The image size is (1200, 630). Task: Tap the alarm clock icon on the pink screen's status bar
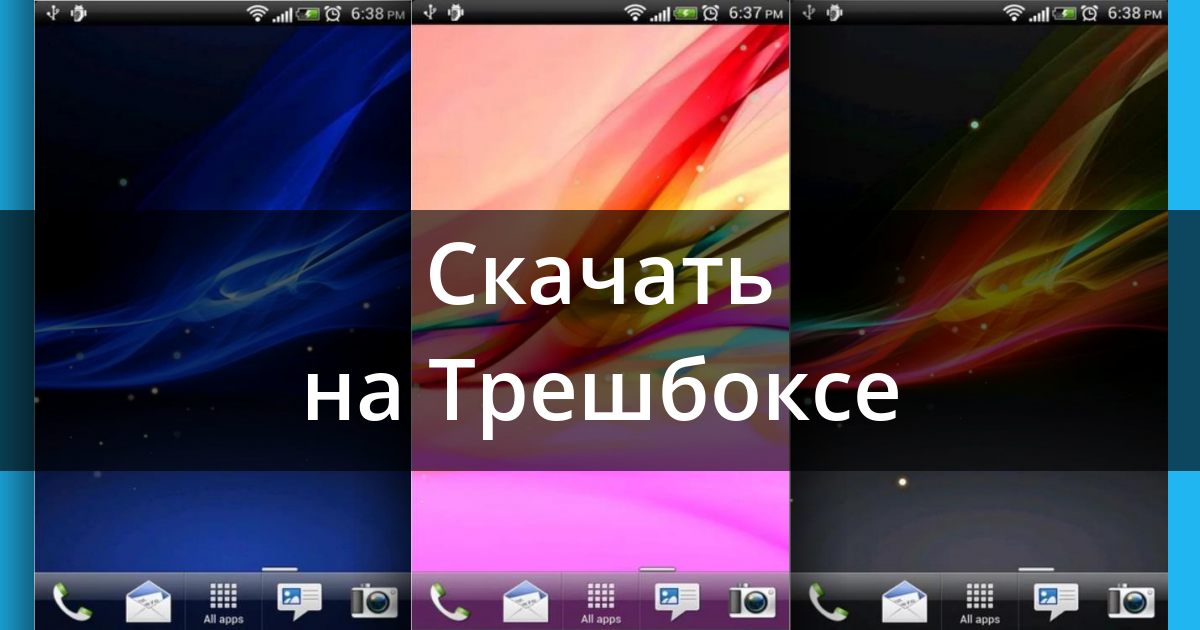tap(710, 13)
